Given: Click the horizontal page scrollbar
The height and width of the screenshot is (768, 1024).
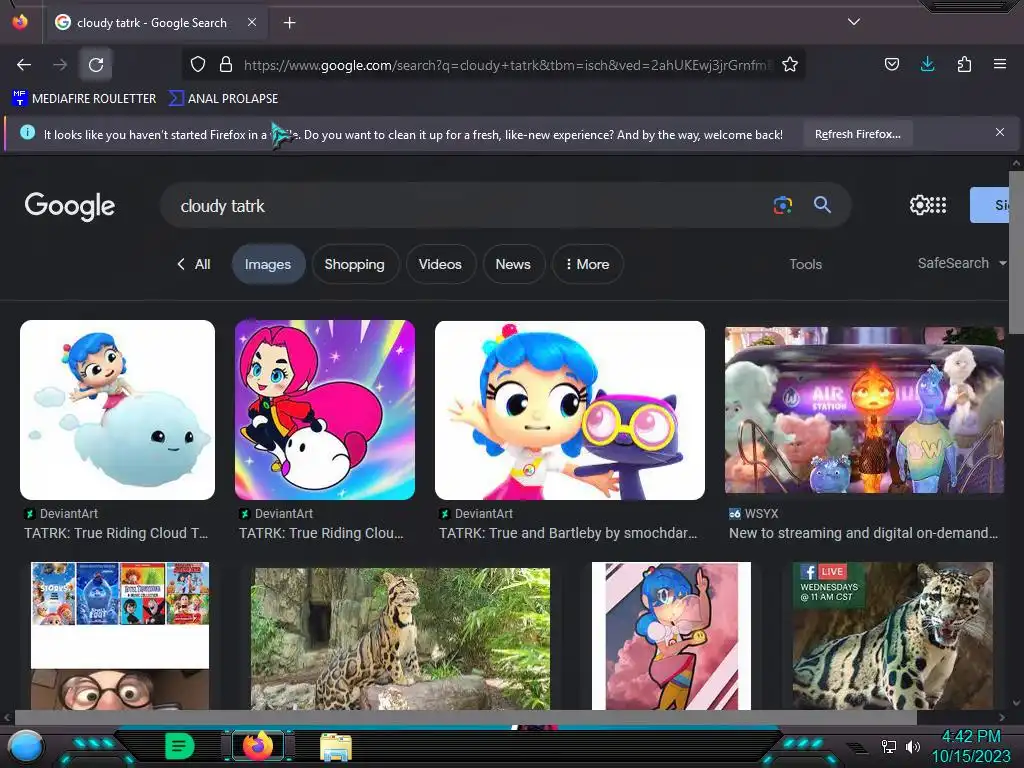Looking at the screenshot, I should pyautogui.click(x=466, y=717).
